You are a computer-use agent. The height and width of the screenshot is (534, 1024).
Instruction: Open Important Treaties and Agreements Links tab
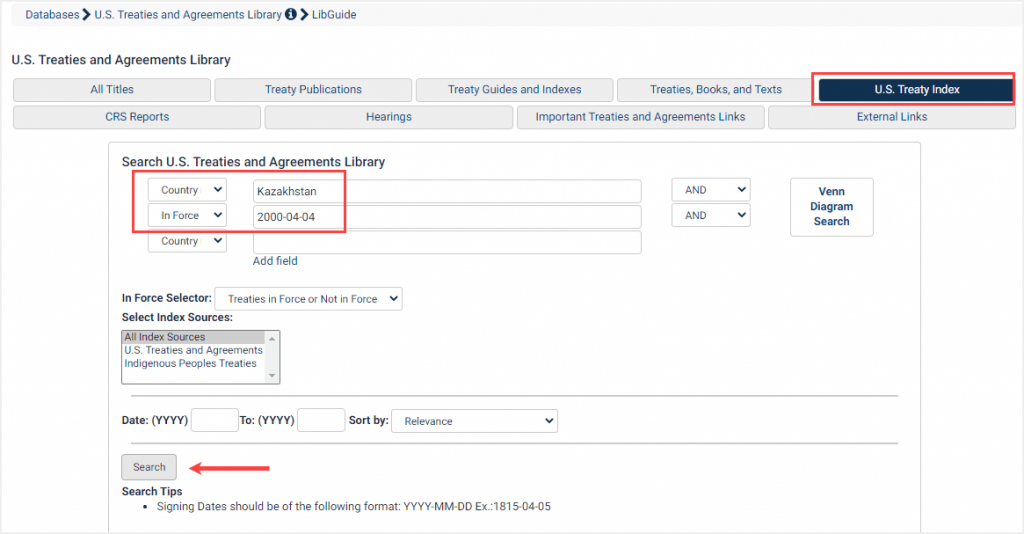[x=640, y=117]
